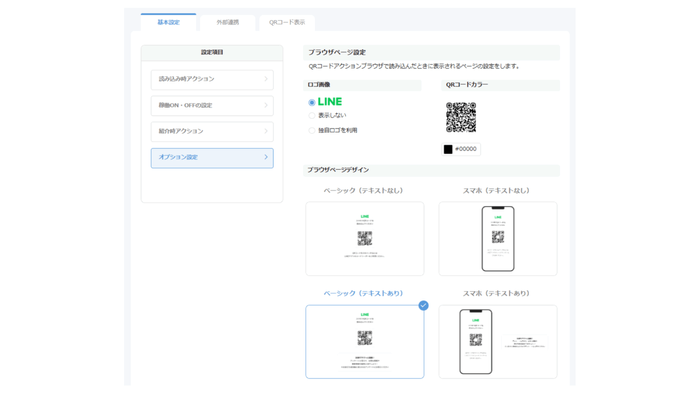The height and width of the screenshot is (394, 700).
Task: Switch to the 外部連携 tab
Action: click(228, 22)
